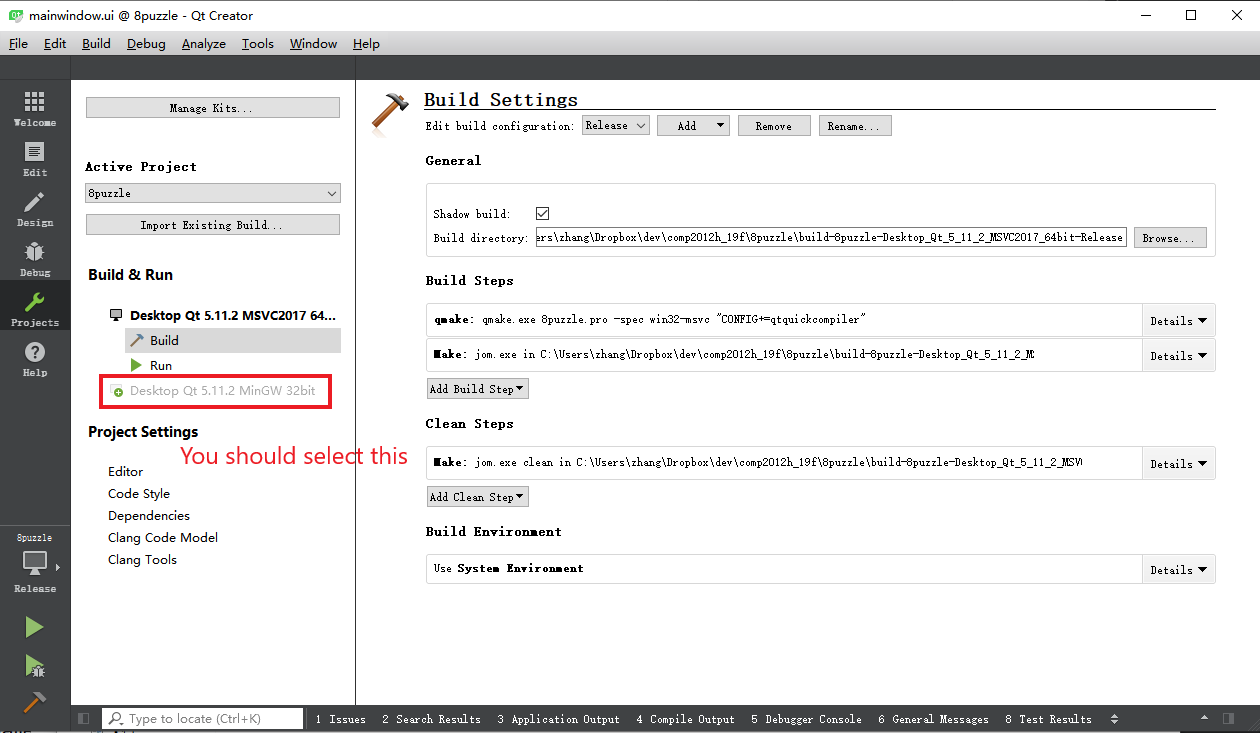The width and height of the screenshot is (1260, 733).
Task: Uncheck the Shadow build checkbox
Action: (542, 214)
